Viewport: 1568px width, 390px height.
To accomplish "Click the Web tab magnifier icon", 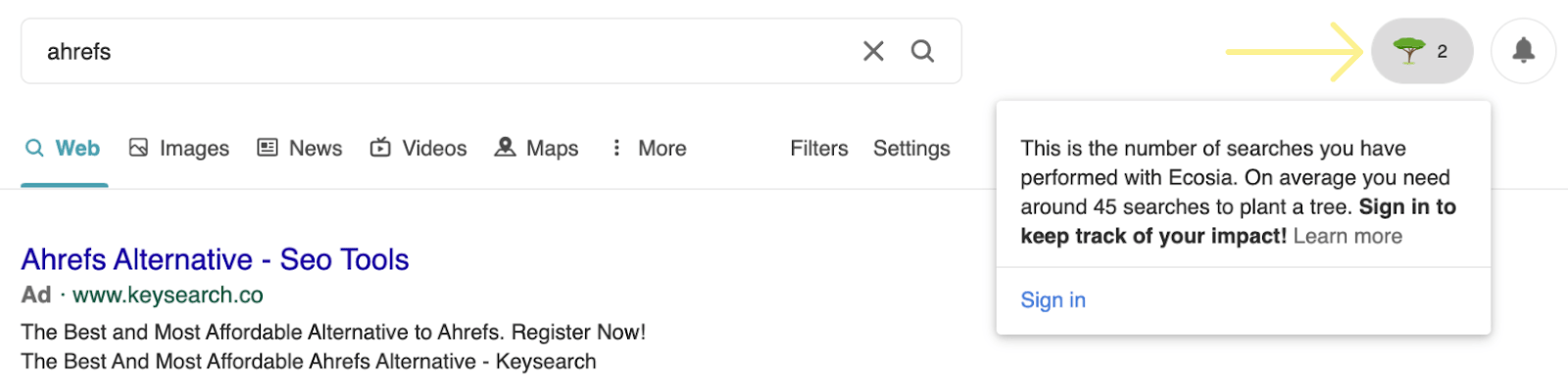I will click(34, 148).
